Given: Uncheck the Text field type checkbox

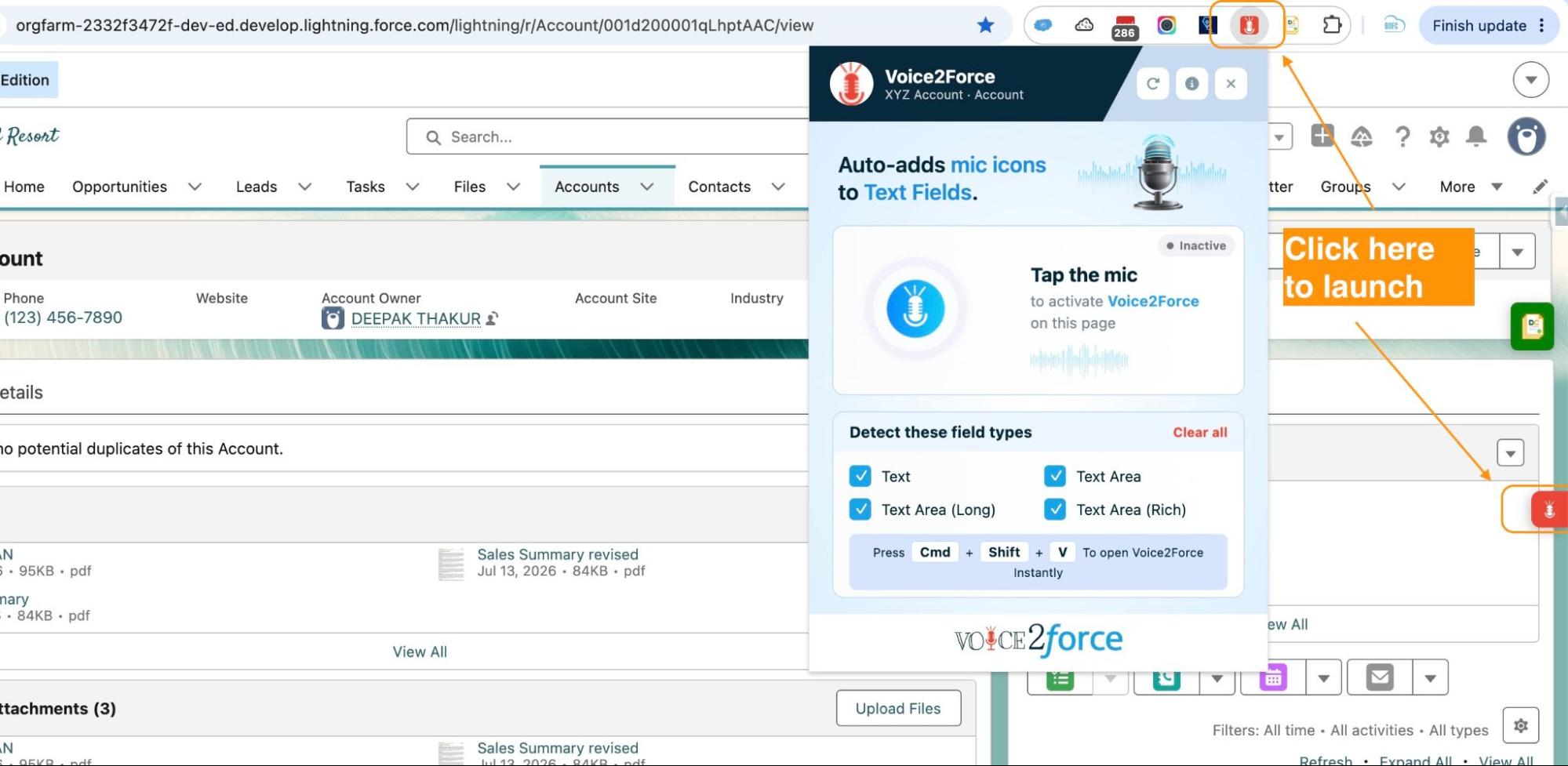Looking at the screenshot, I should pos(860,476).
